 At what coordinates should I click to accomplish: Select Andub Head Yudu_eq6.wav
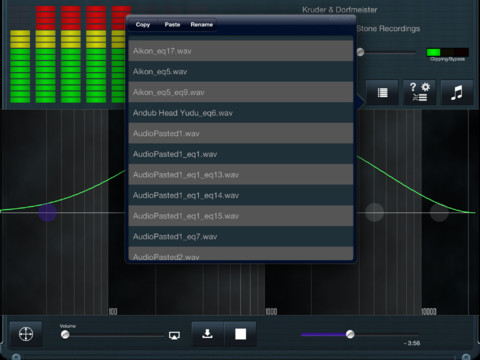(x=241, y=113)
